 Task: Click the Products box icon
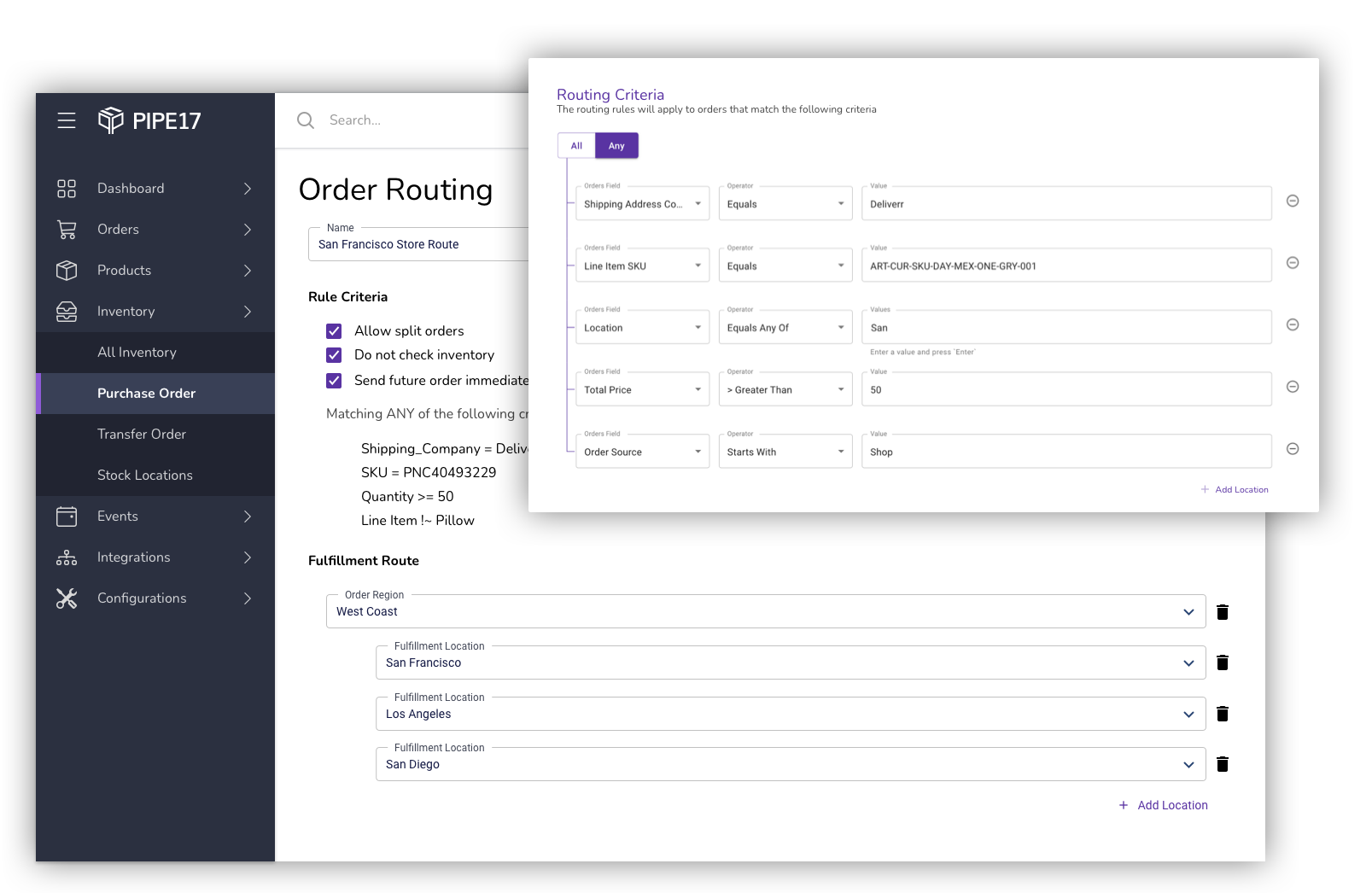click(67, 271)
